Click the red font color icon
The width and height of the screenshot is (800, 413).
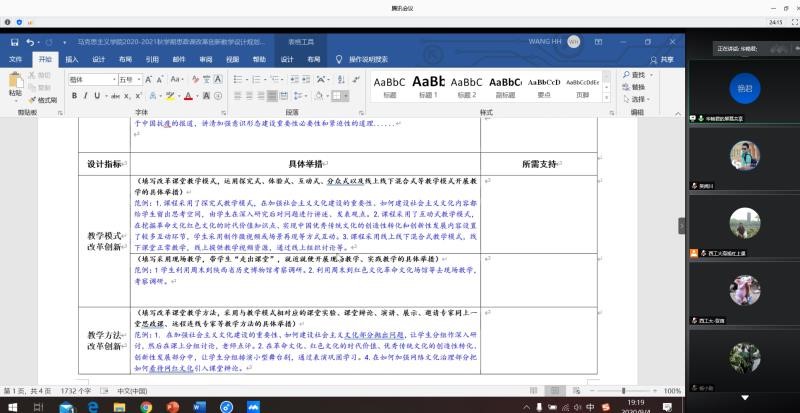click(187, 96)
